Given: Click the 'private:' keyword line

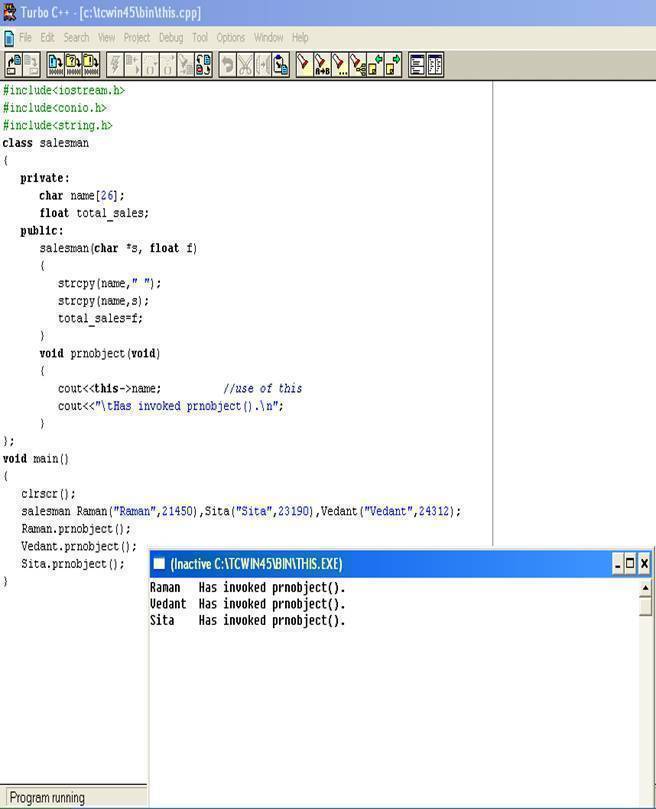Looking at the screenshot, I should point(44,178).
